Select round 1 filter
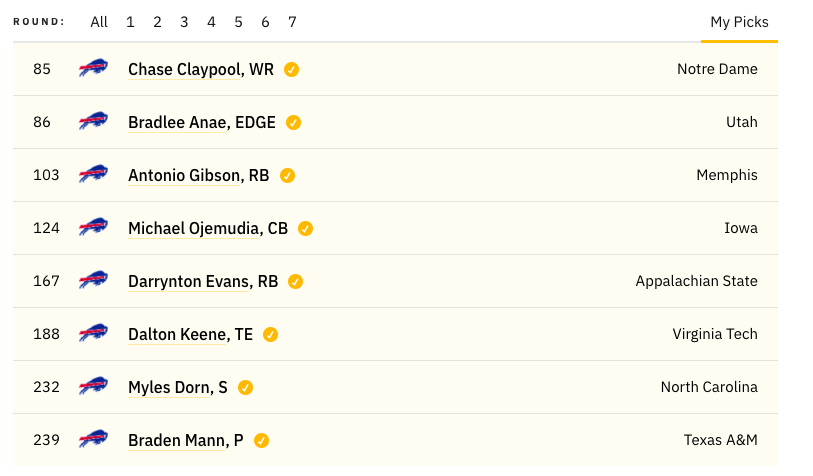The width and height of the screenshot is (813, 476). (x=130, y=22)
